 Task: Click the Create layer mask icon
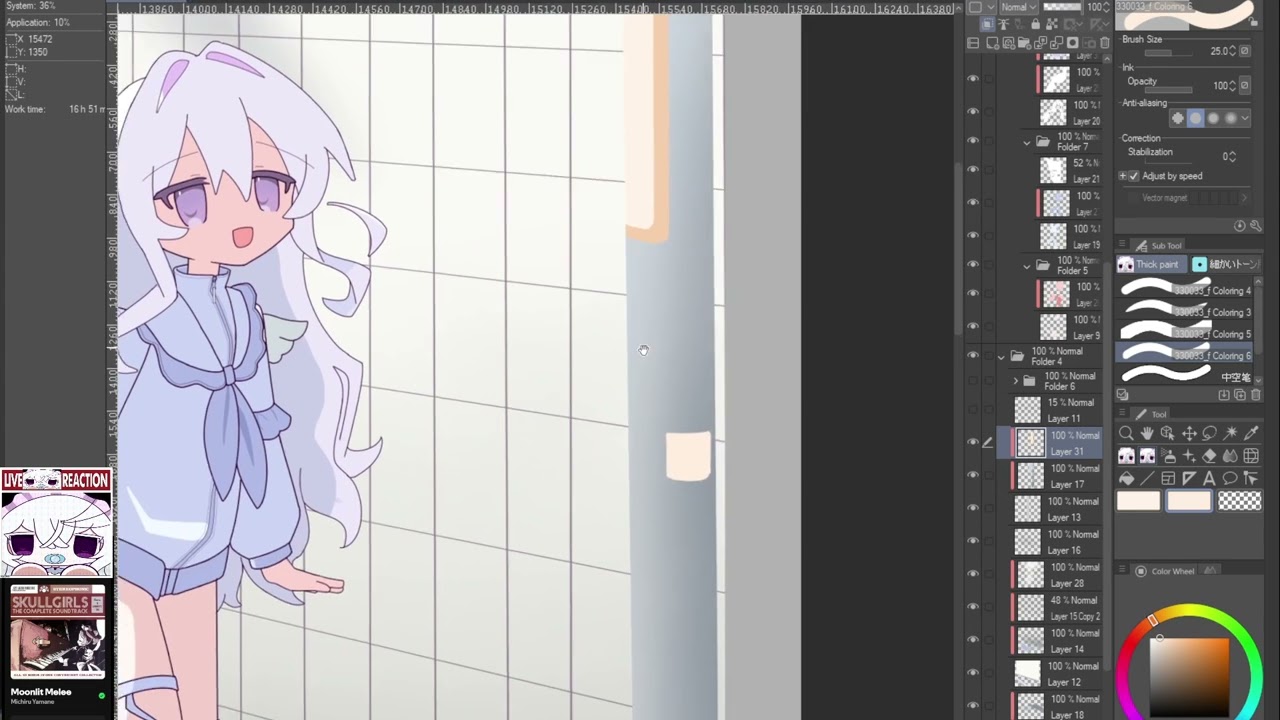point(1072,43)
